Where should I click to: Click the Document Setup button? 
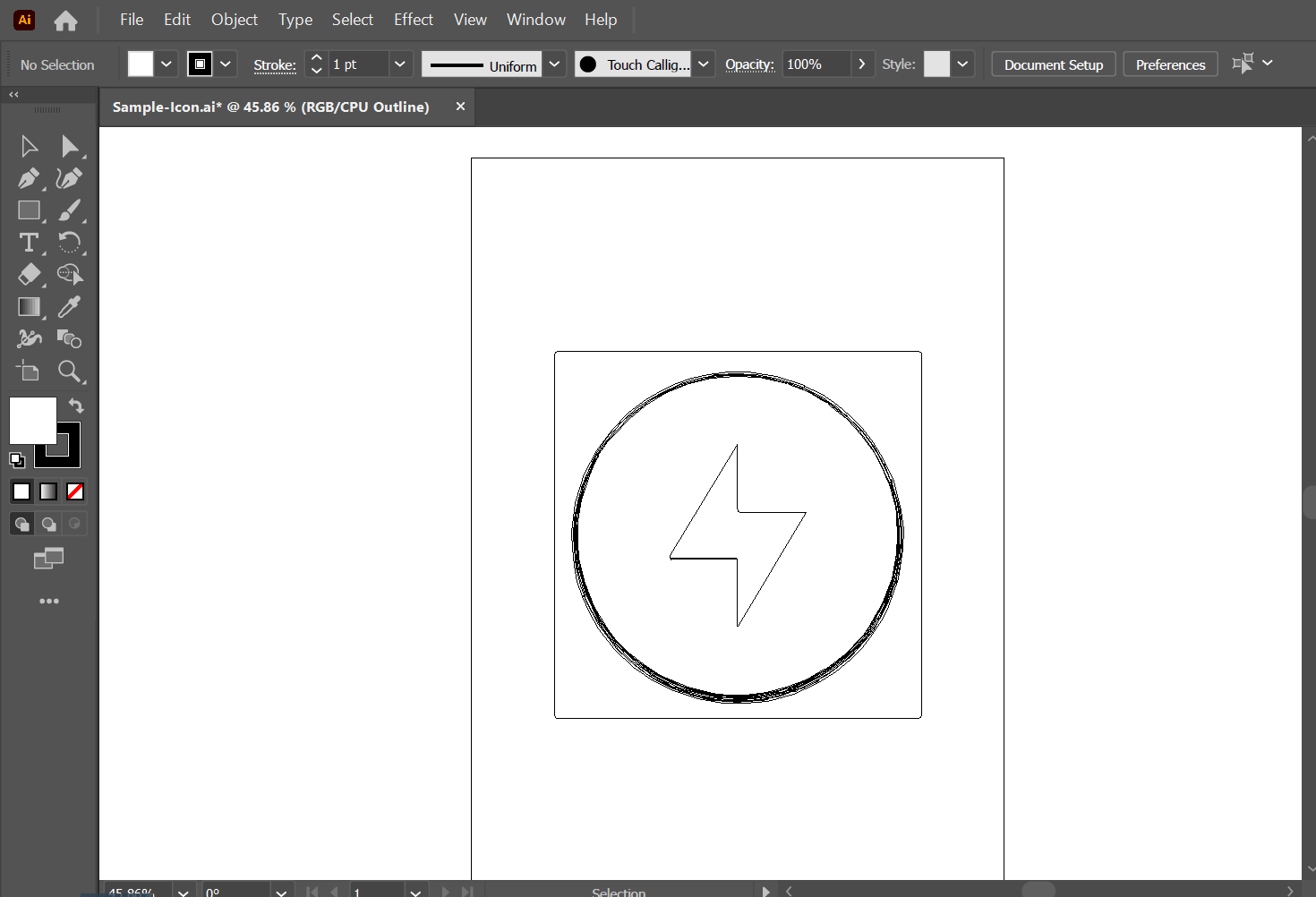click(1053, 64)
